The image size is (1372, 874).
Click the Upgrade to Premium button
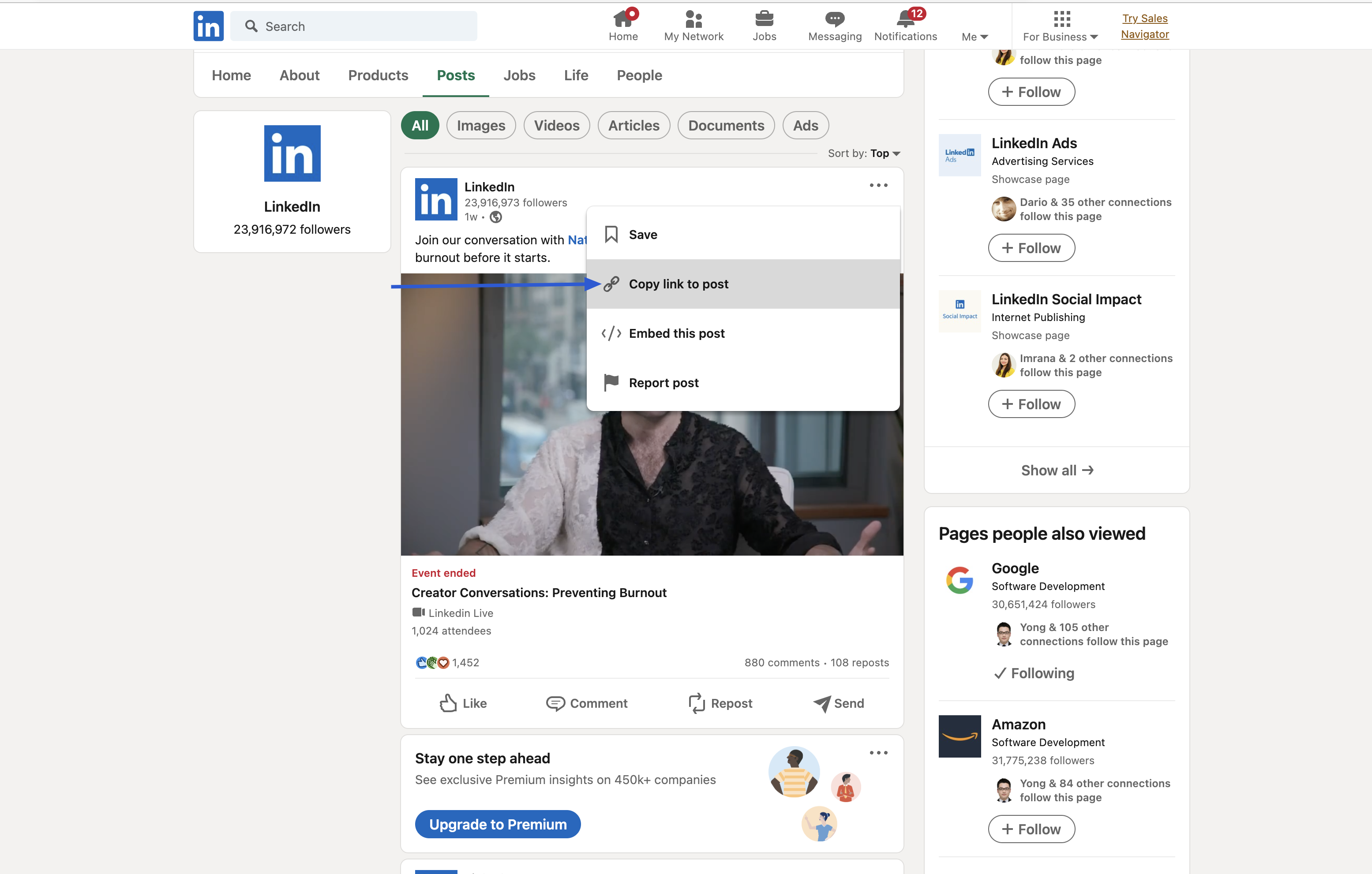[x=498, y=824]
